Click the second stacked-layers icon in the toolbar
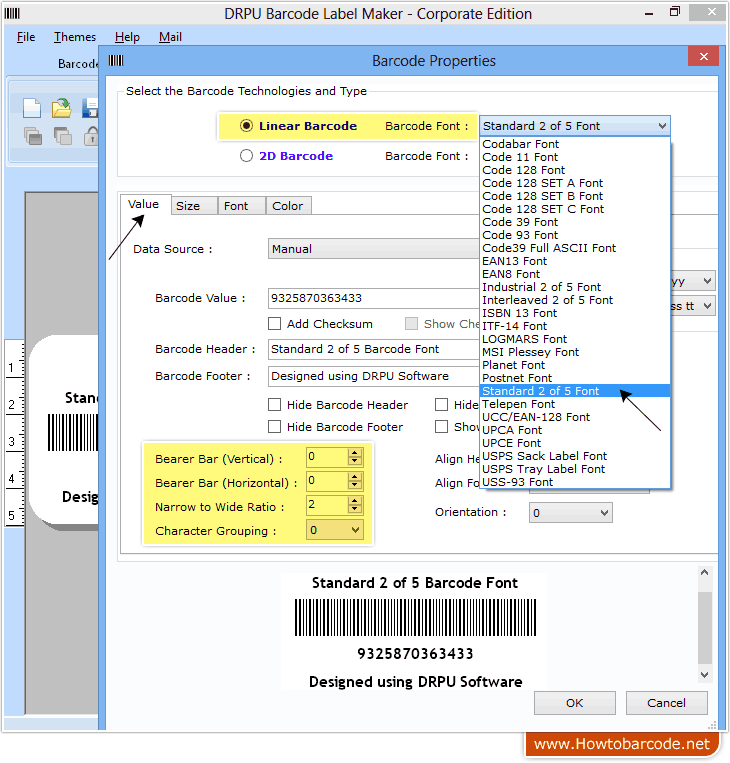Viewport: 730px width, 763px height. 62,136
